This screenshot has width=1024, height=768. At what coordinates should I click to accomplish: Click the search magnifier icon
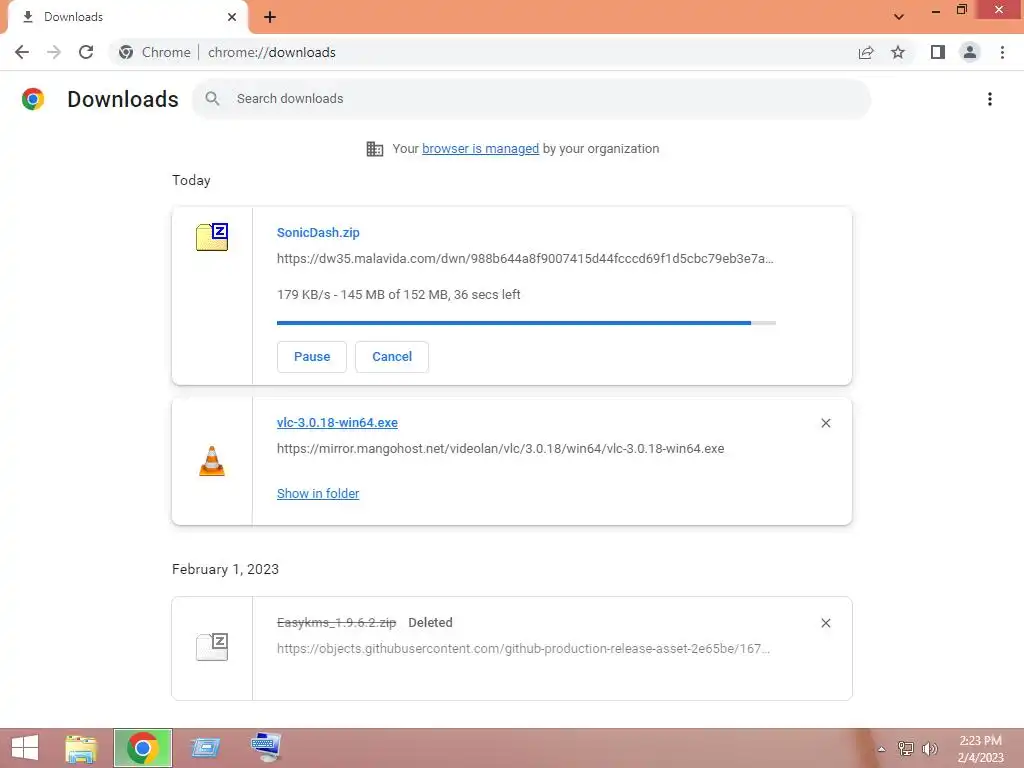[x=212, y=99]
